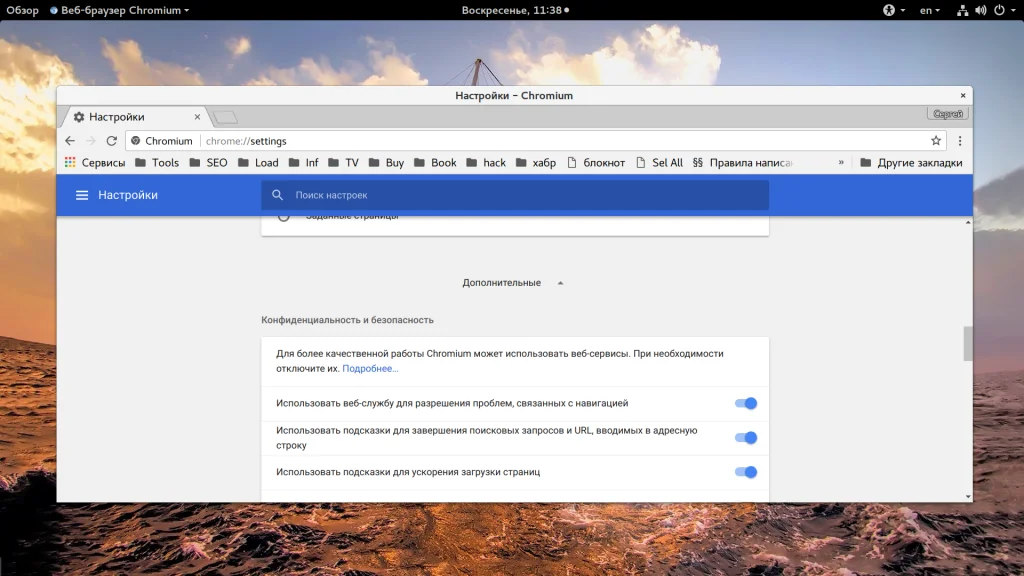Screen dimensions: 1024x576
Task: Open the Веб-браузер Chromium app menu
Action: point(119,10)
